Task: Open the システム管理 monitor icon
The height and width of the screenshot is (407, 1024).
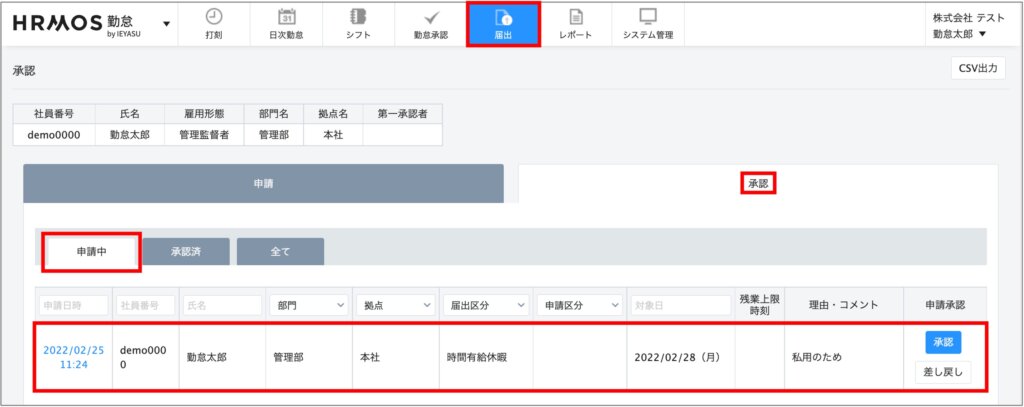Action: point(648,17)
